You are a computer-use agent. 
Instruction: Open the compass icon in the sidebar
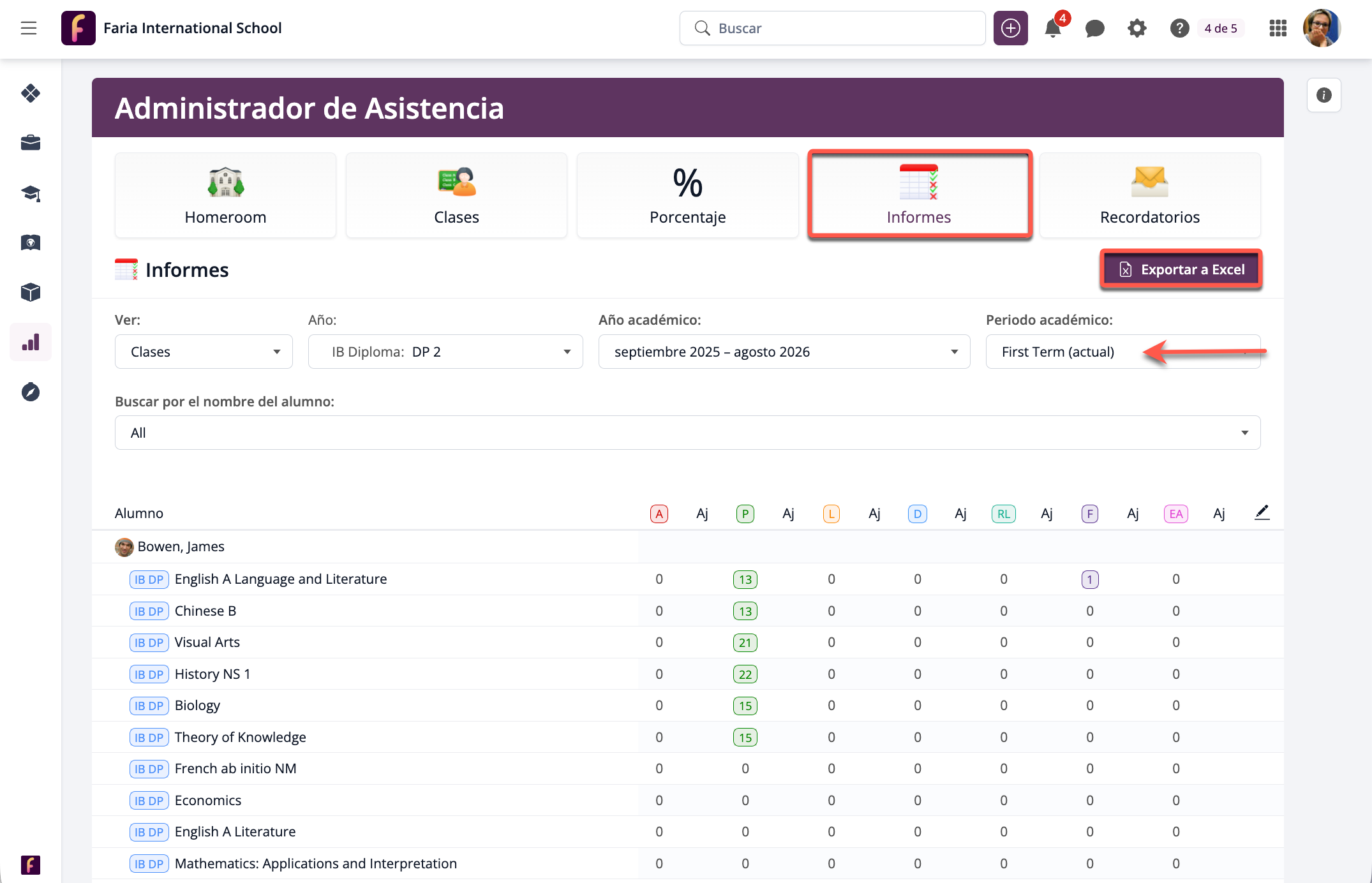(31, 392)
